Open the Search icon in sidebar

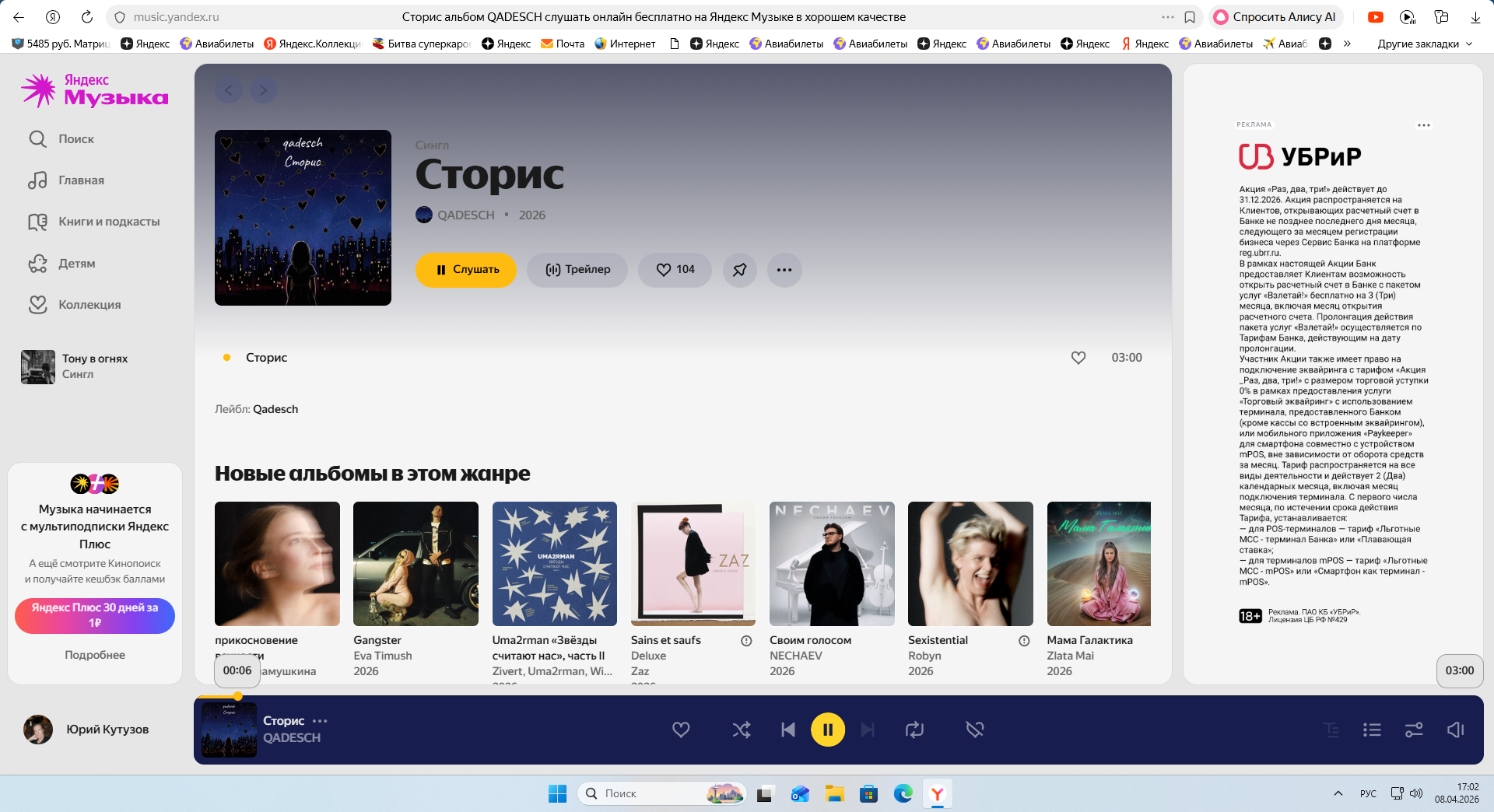click(37, 139)
